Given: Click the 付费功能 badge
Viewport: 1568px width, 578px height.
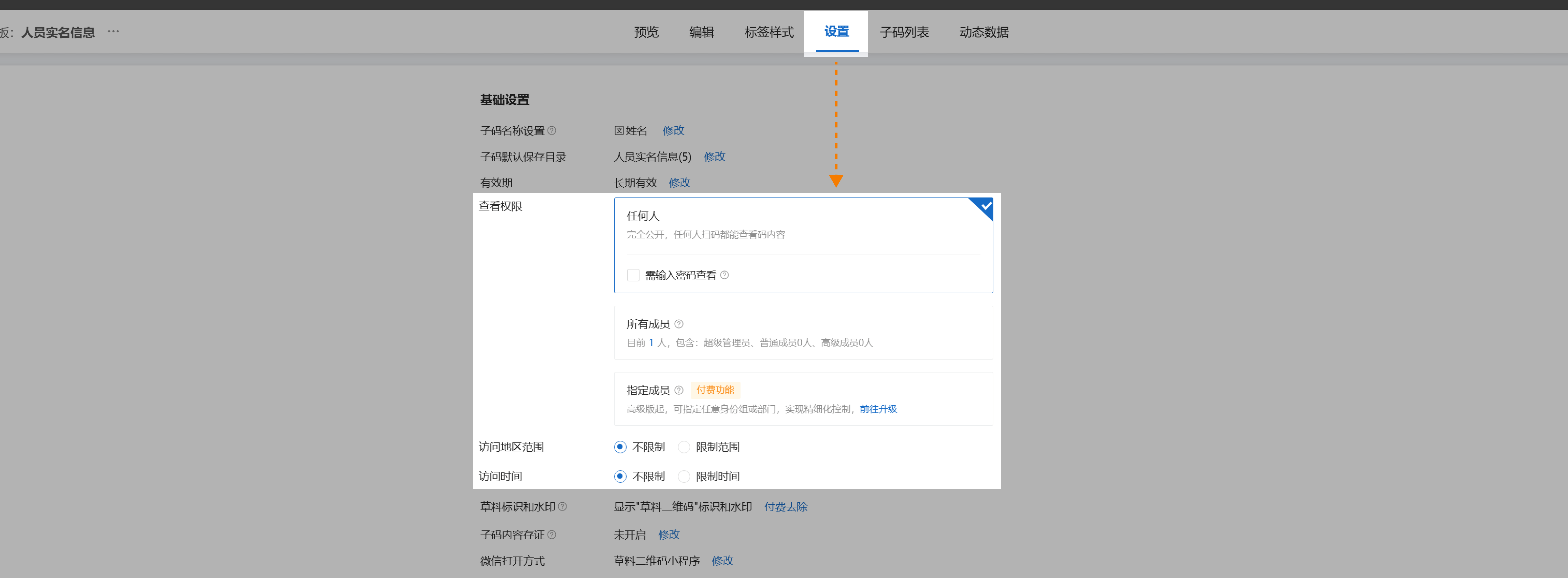Looking at the screenshot, I should (715, 390).
